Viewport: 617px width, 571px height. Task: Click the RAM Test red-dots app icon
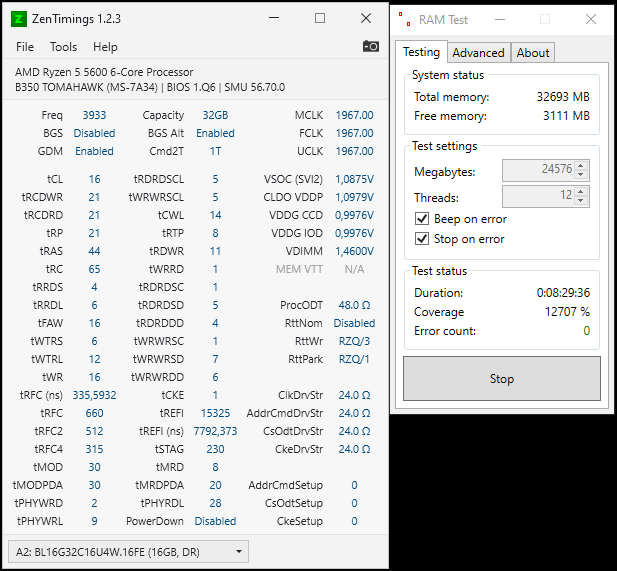click(405, 19)
